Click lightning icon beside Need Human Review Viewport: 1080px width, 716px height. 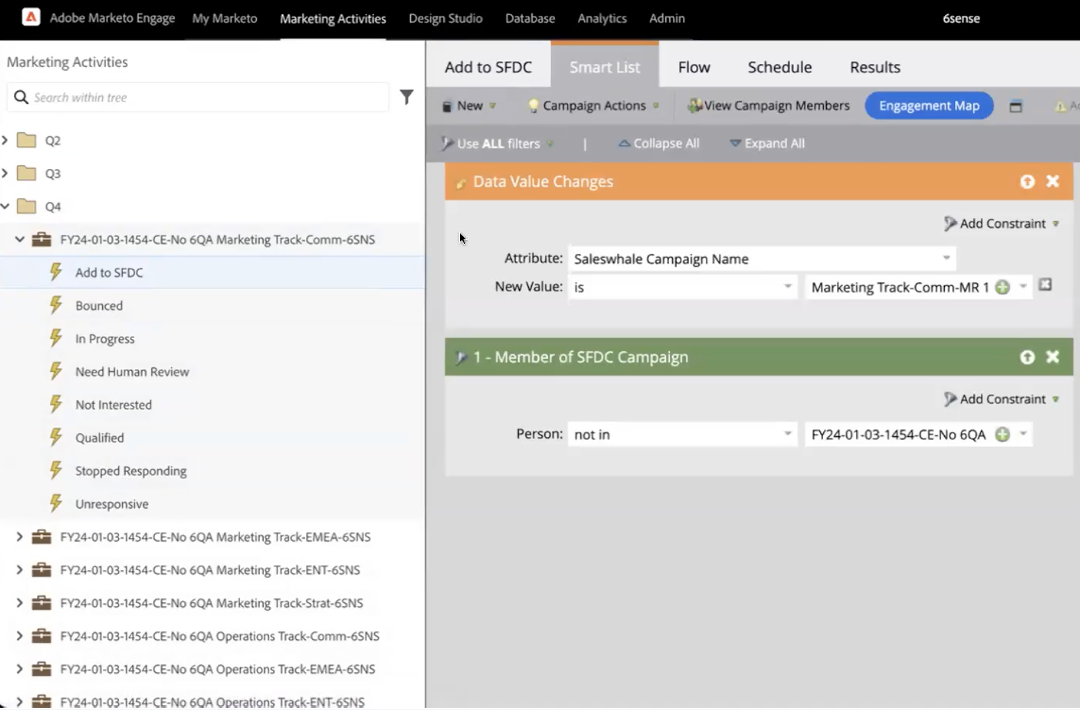point(56,371)
